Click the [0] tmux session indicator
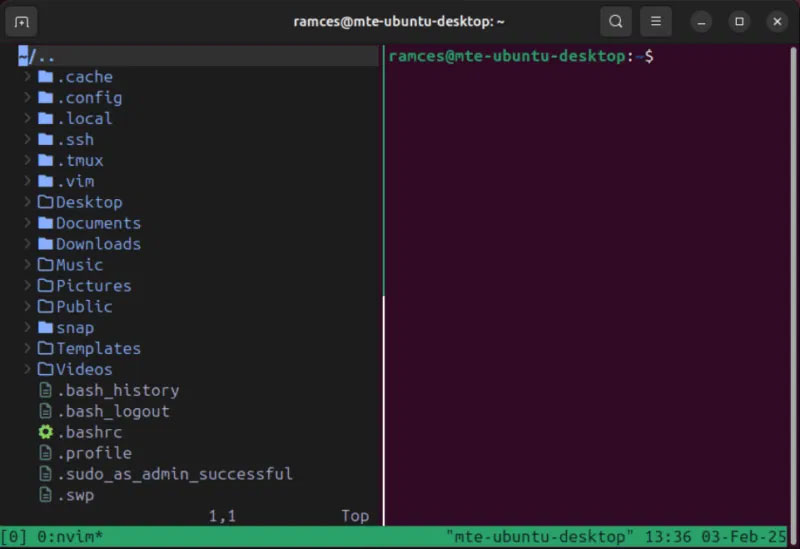Screen dimensions: 800x549 [14, 537]
